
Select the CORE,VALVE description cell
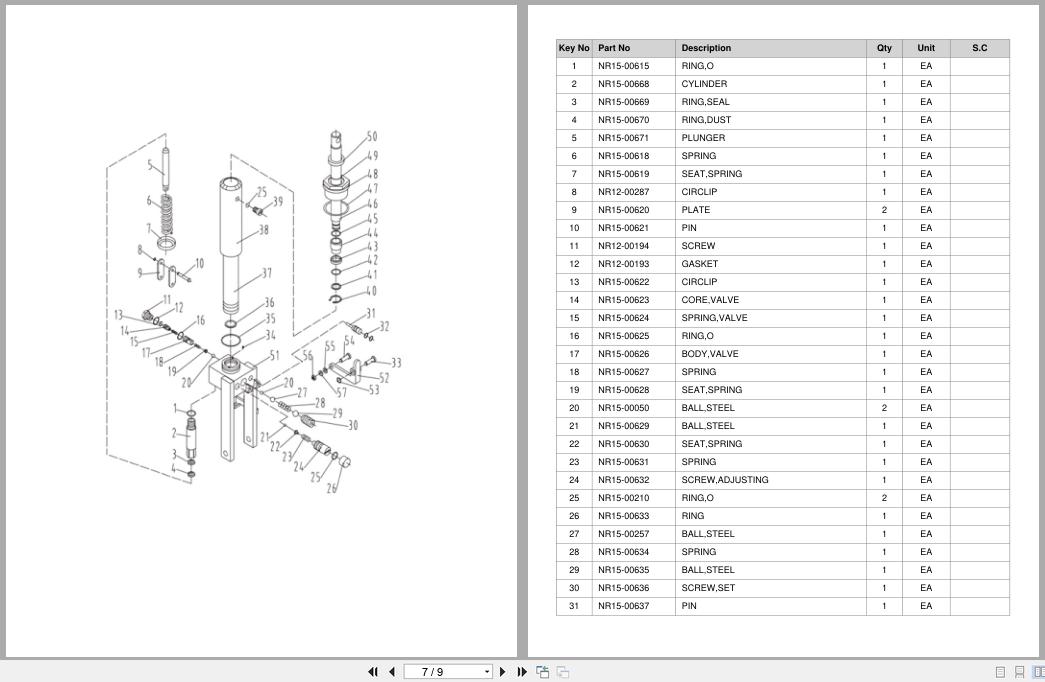point(770,300)
